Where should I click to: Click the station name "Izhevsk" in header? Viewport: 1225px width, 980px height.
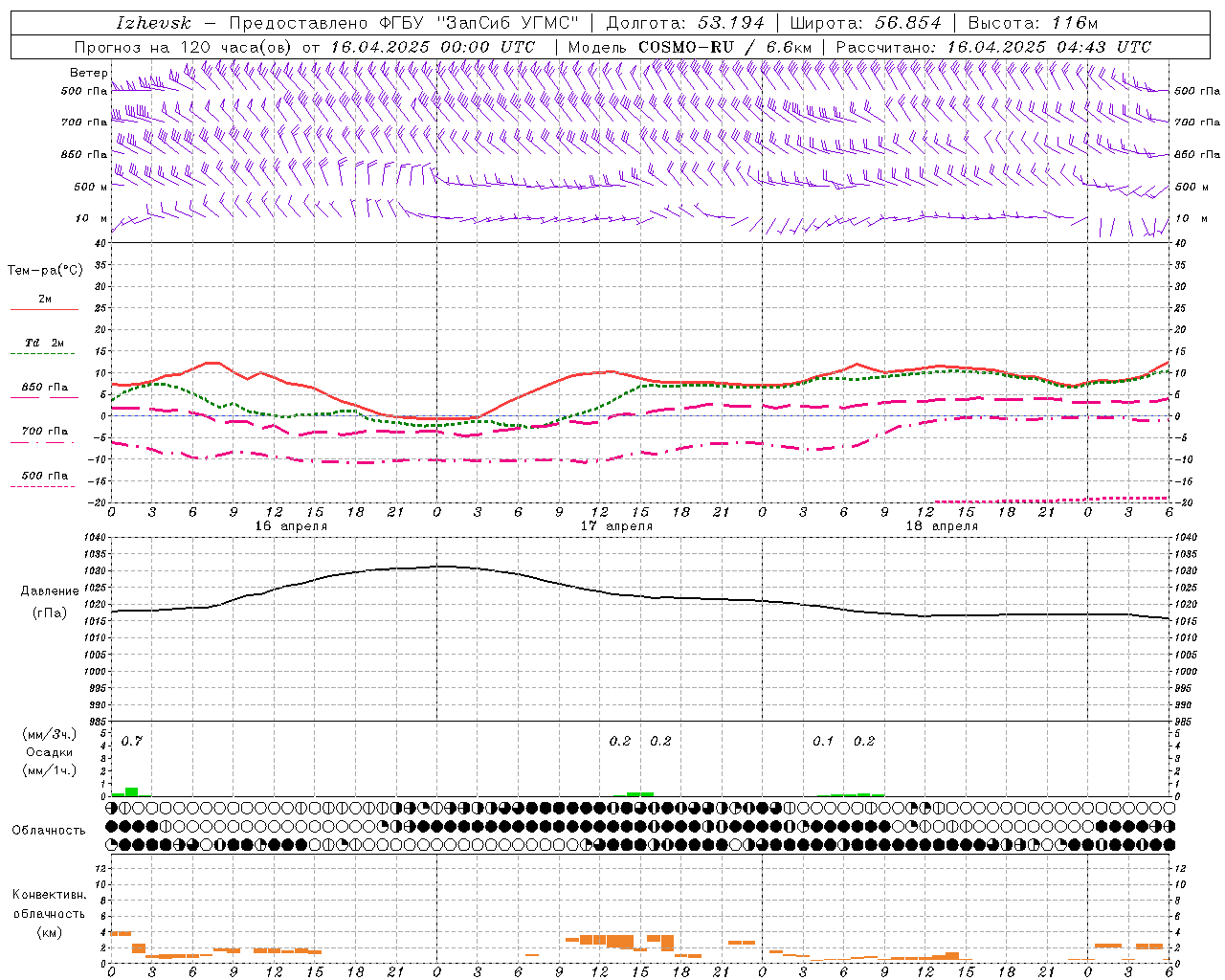(154, 23)
